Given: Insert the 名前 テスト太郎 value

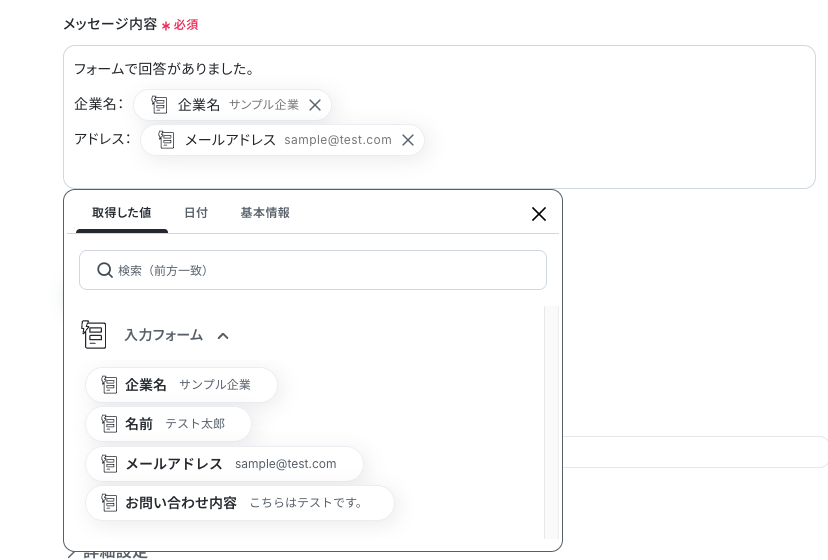Looking at the screenshot, I should click(x=168, y=424).
